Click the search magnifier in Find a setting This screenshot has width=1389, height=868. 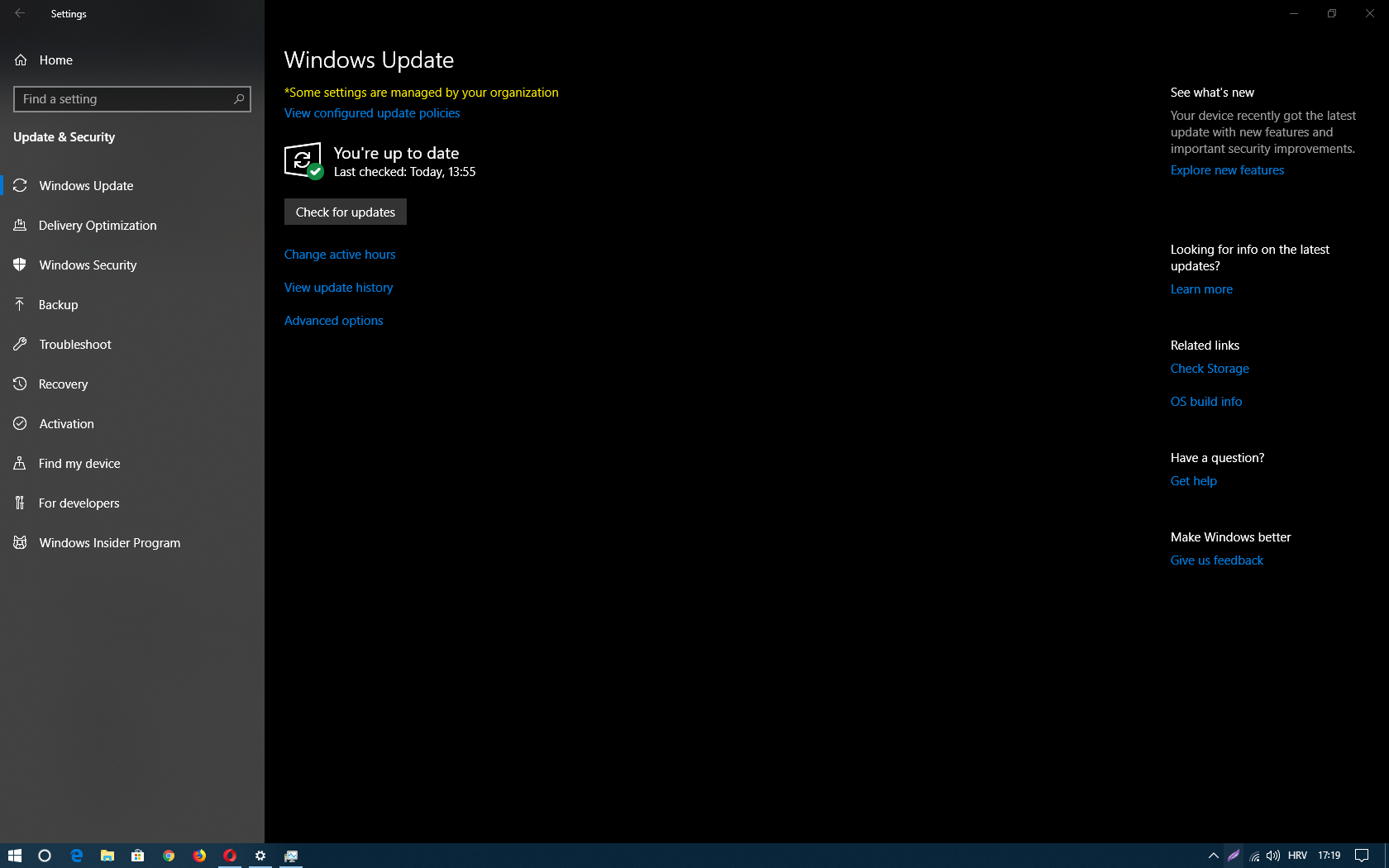(x=239, y=99)
